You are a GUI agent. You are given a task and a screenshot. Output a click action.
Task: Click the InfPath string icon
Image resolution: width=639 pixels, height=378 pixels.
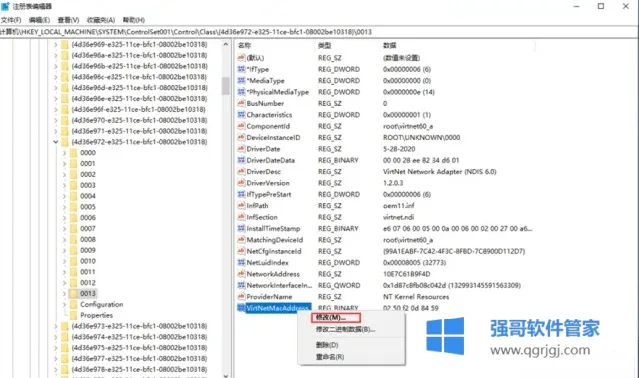pos(241,206)
